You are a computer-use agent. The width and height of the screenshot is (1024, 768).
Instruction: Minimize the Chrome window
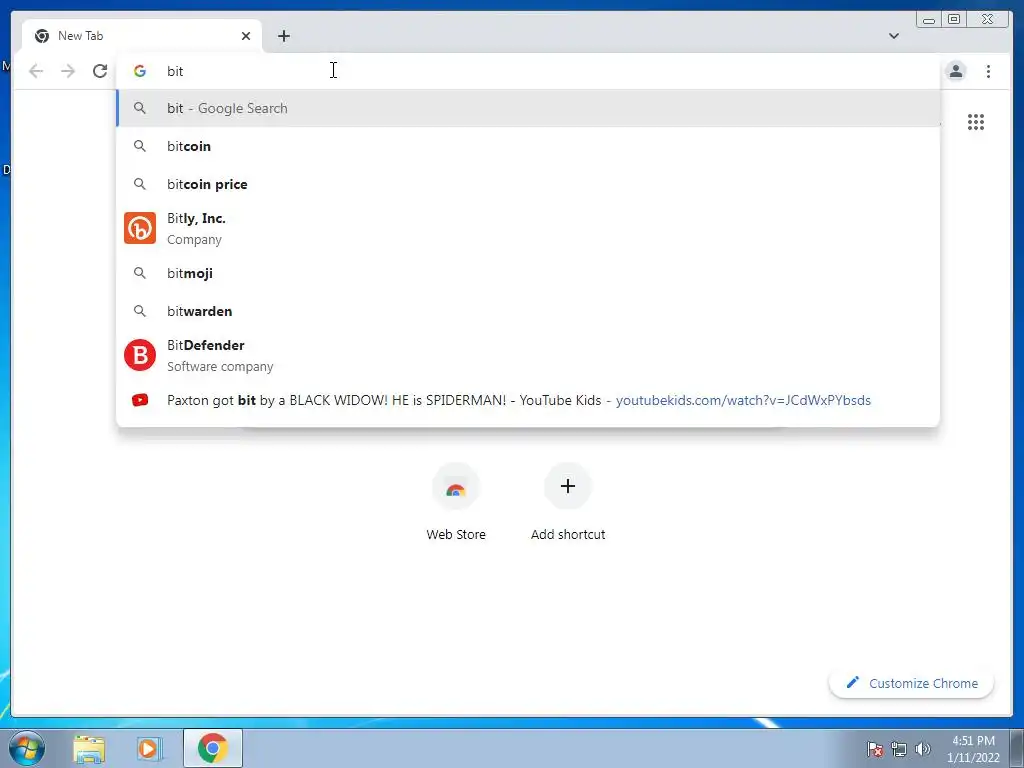929,20
